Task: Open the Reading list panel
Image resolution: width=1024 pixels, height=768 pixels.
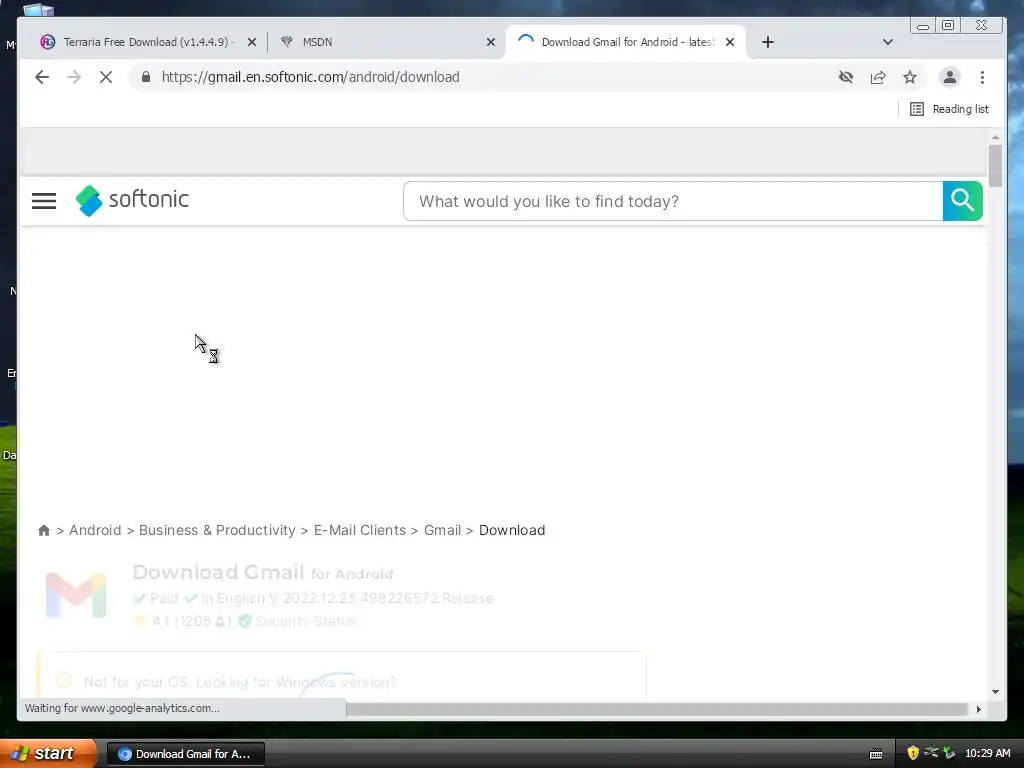Action: [x=949, y=109]
